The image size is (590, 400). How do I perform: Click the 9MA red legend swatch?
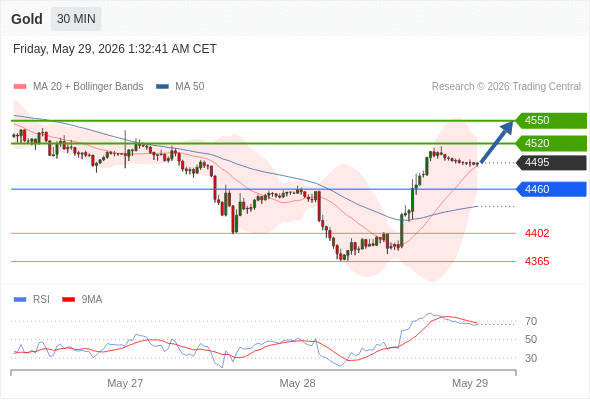(x=68, y=300)
